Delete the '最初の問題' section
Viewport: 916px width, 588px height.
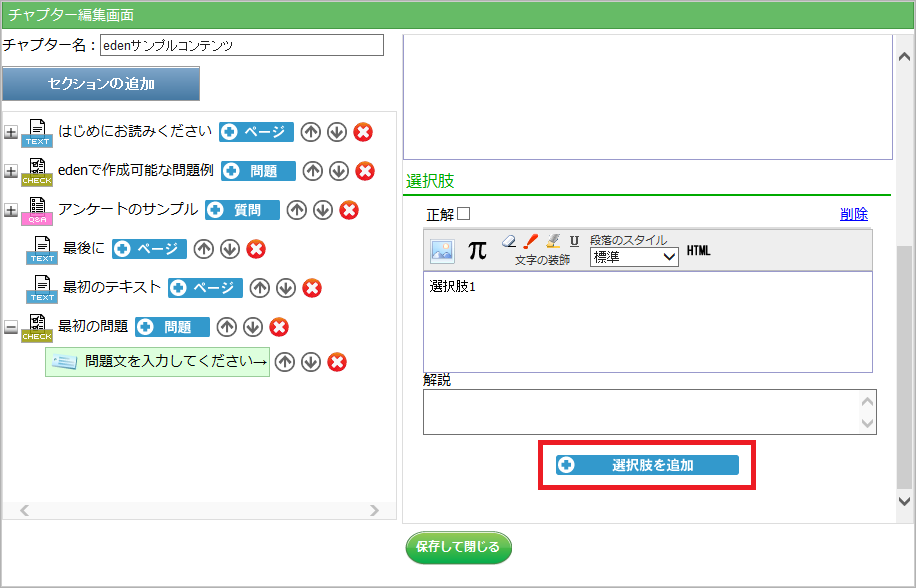tap(279, 327)
